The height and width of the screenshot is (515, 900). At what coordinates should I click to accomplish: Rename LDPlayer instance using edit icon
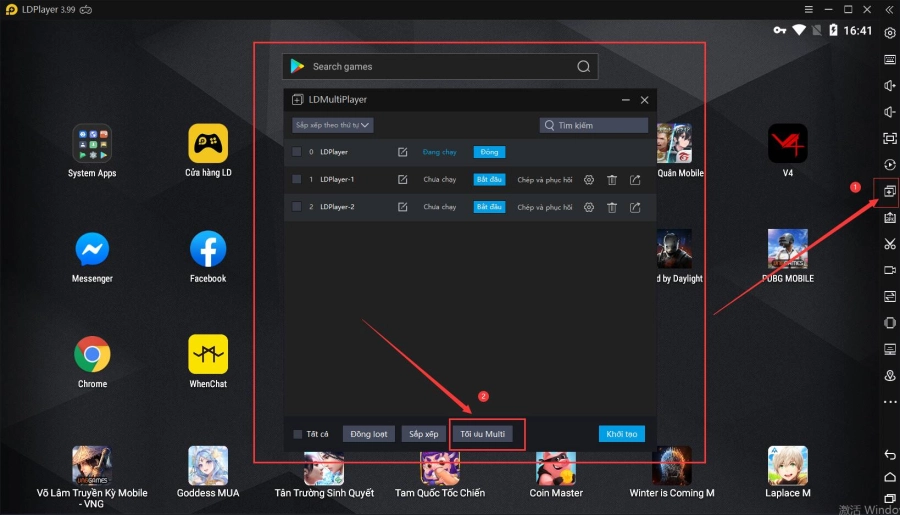point(403,152)
